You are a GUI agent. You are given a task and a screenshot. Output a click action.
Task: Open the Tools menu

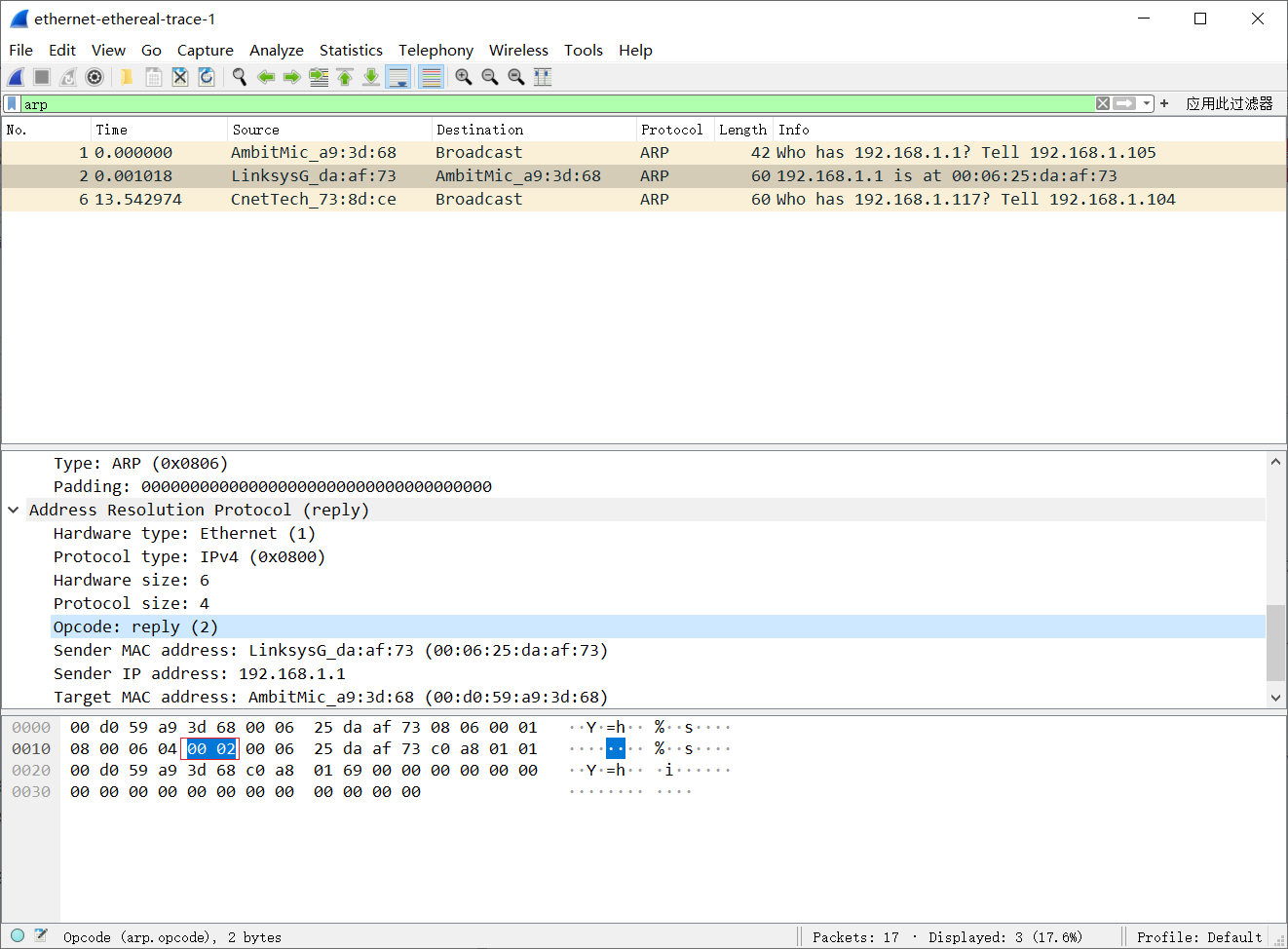[x=584, y=50]
